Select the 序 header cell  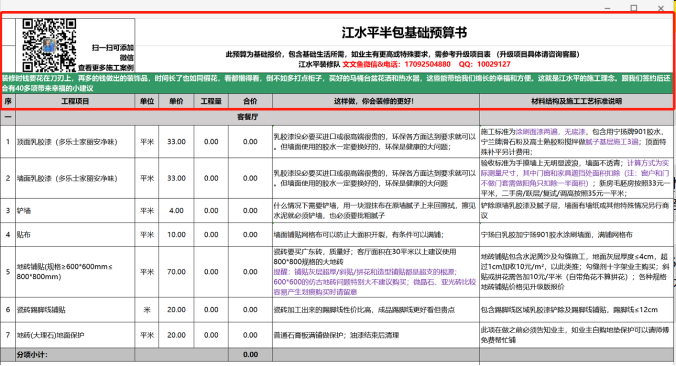(8, 101)
